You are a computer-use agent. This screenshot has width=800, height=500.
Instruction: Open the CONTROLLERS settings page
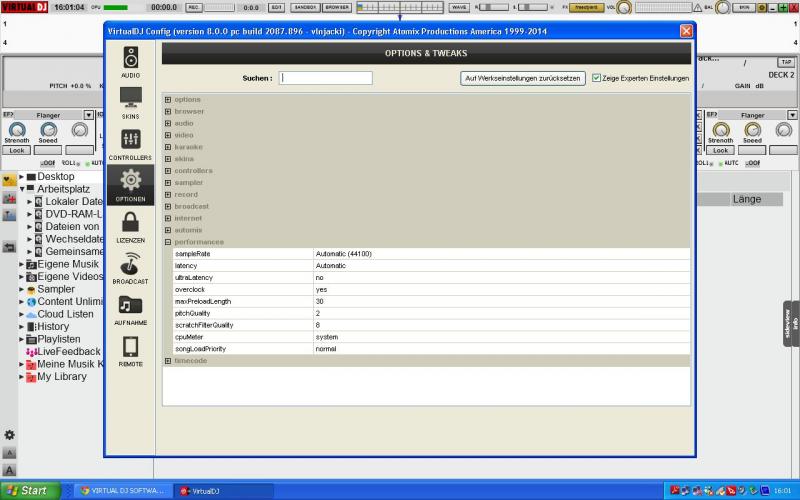[131, 144]
